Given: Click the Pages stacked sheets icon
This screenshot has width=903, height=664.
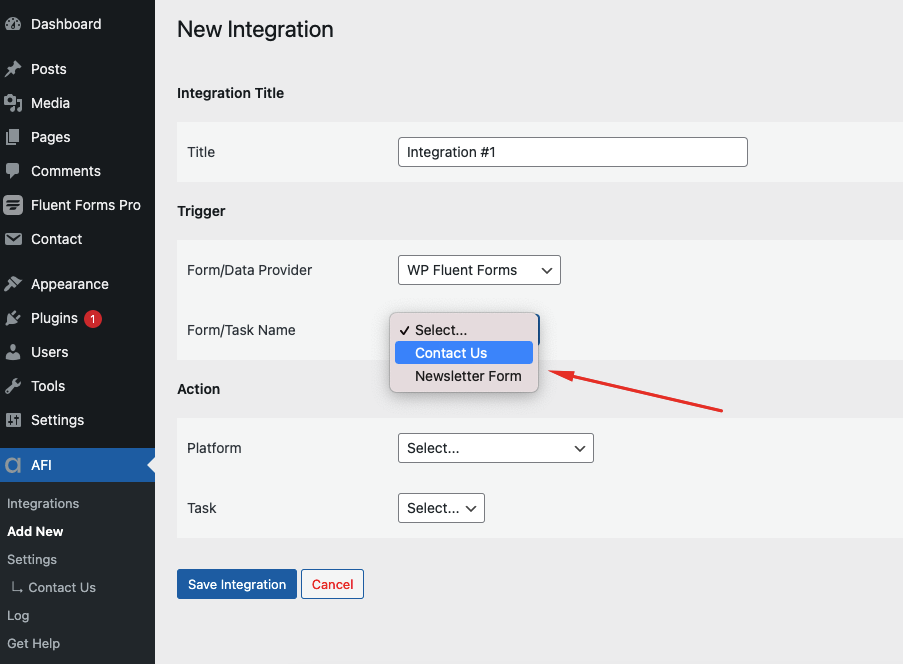Looking at the screenshot, I should (x=13, y=137).
